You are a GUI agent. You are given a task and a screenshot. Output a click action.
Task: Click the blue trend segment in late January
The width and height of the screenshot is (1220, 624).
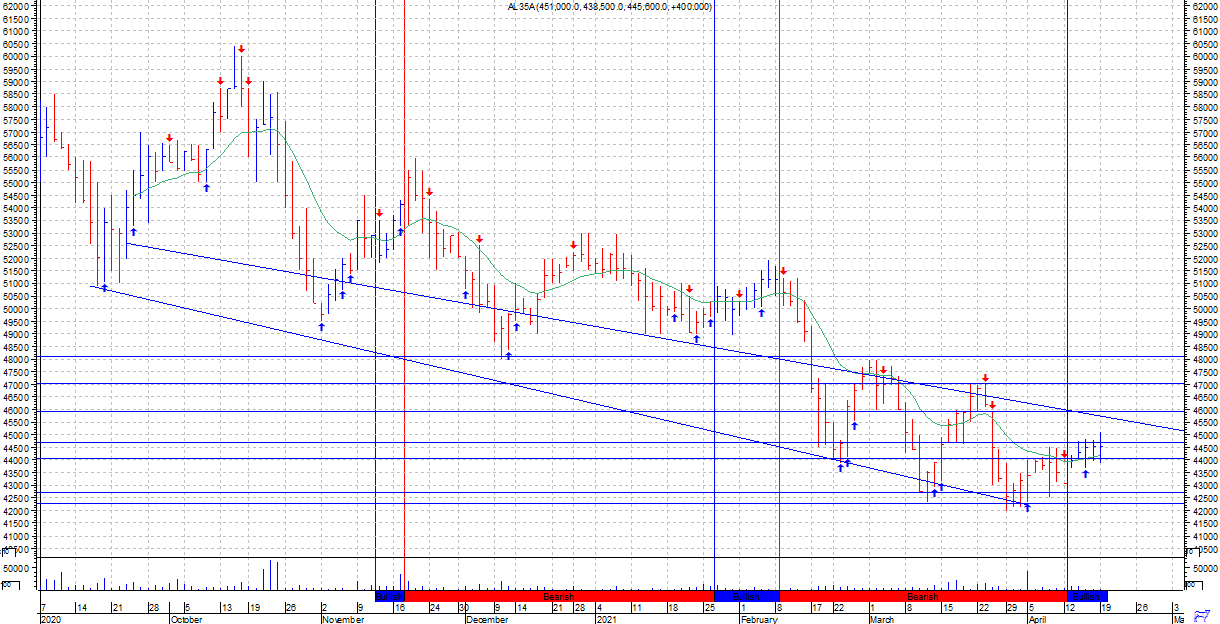(746, 596)
